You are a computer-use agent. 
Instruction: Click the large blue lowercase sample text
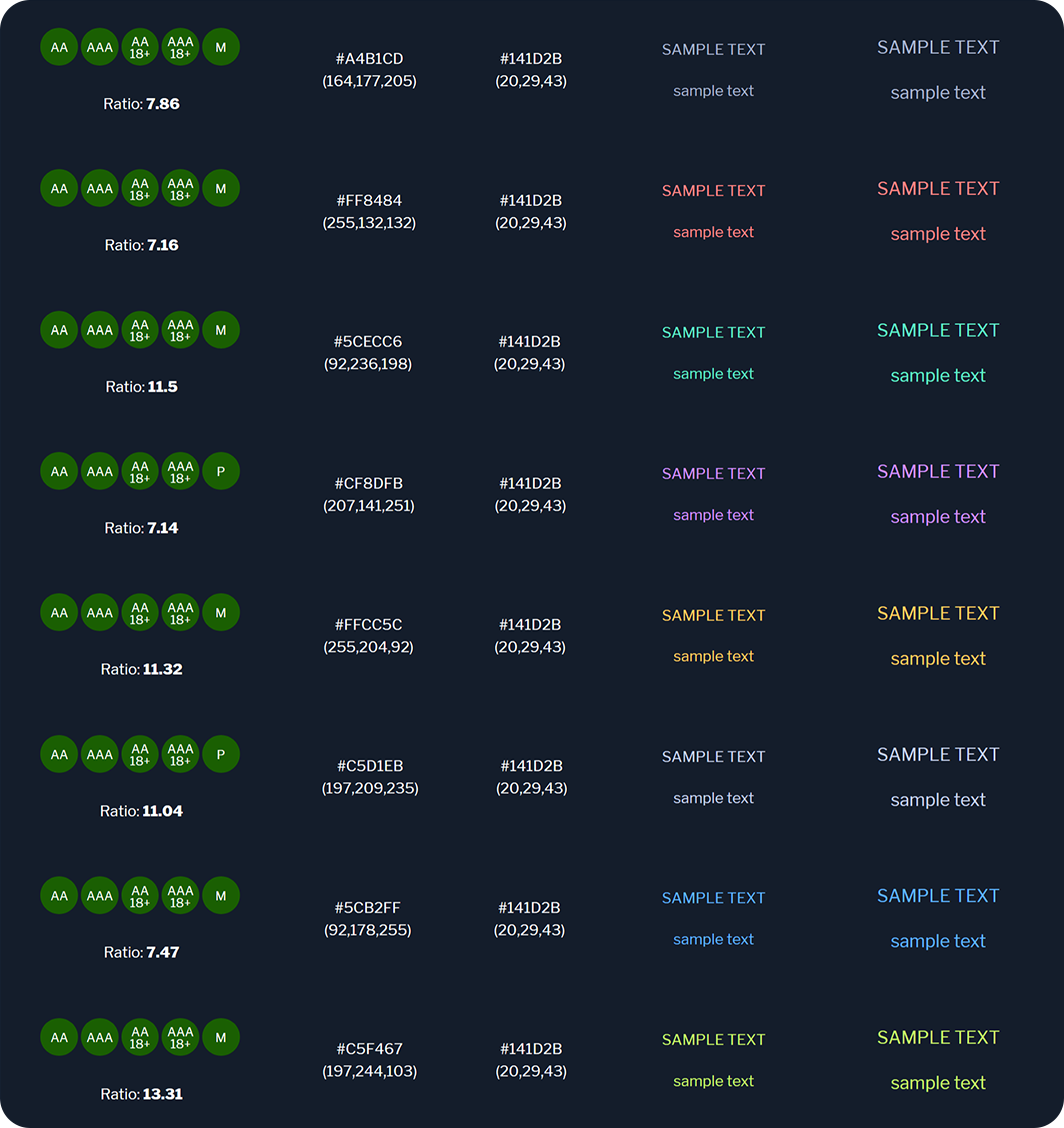pos(938,941)
